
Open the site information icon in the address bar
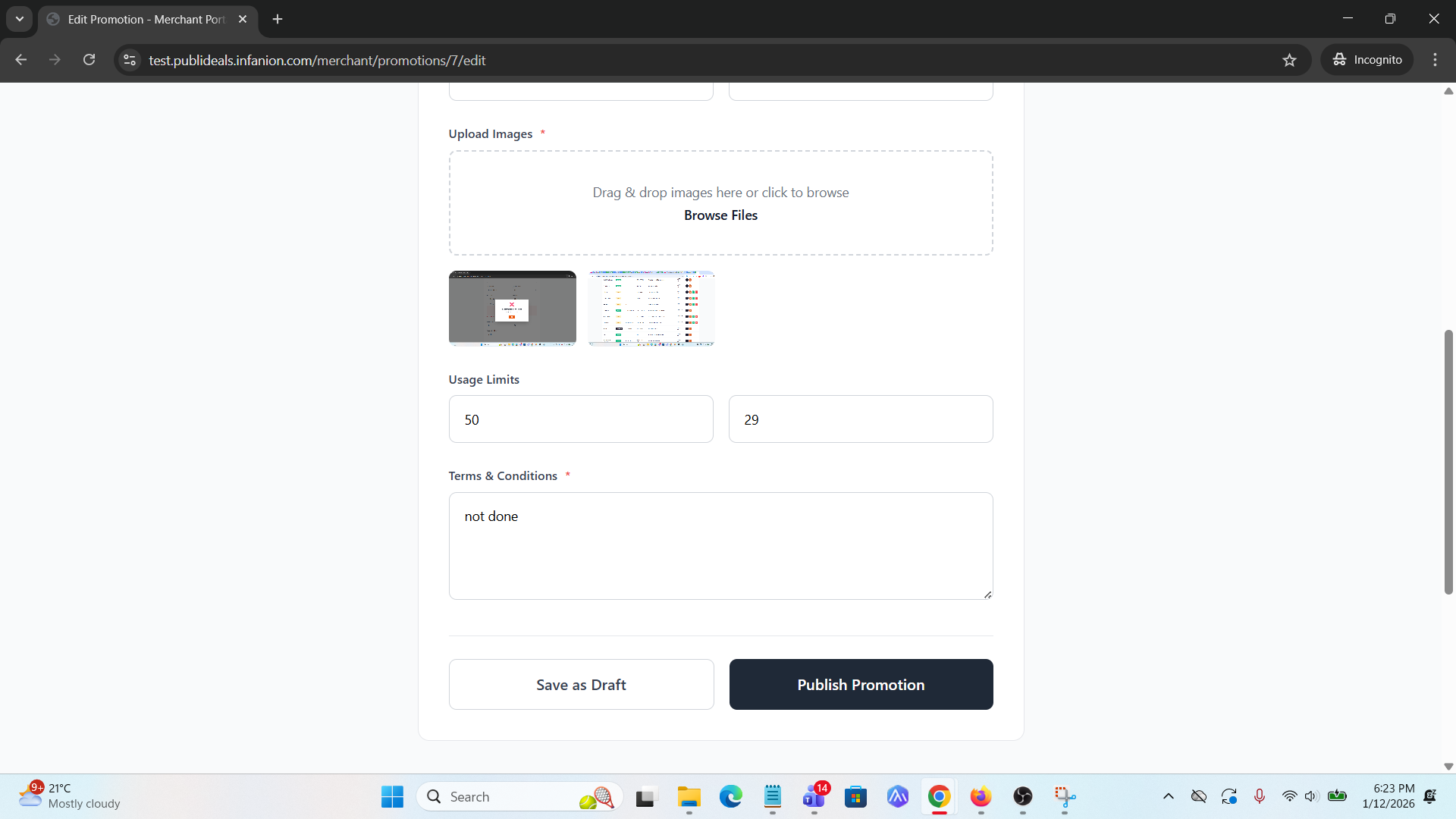point(130,60)
